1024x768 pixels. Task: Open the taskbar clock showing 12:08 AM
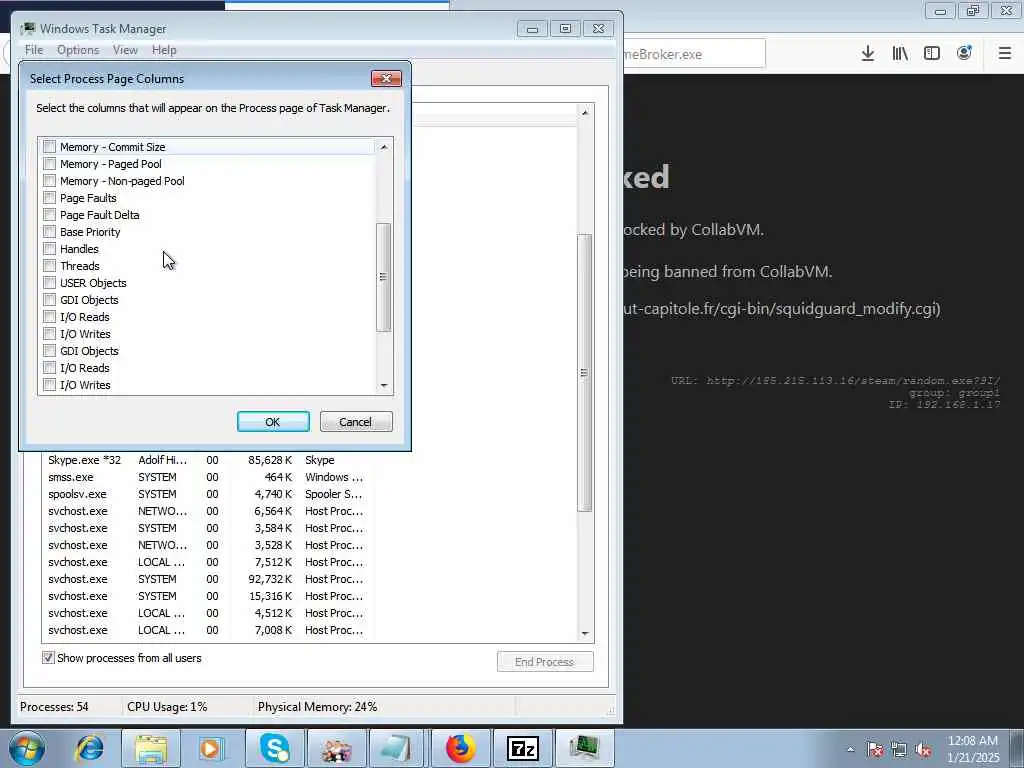click(x=972, y=749)
